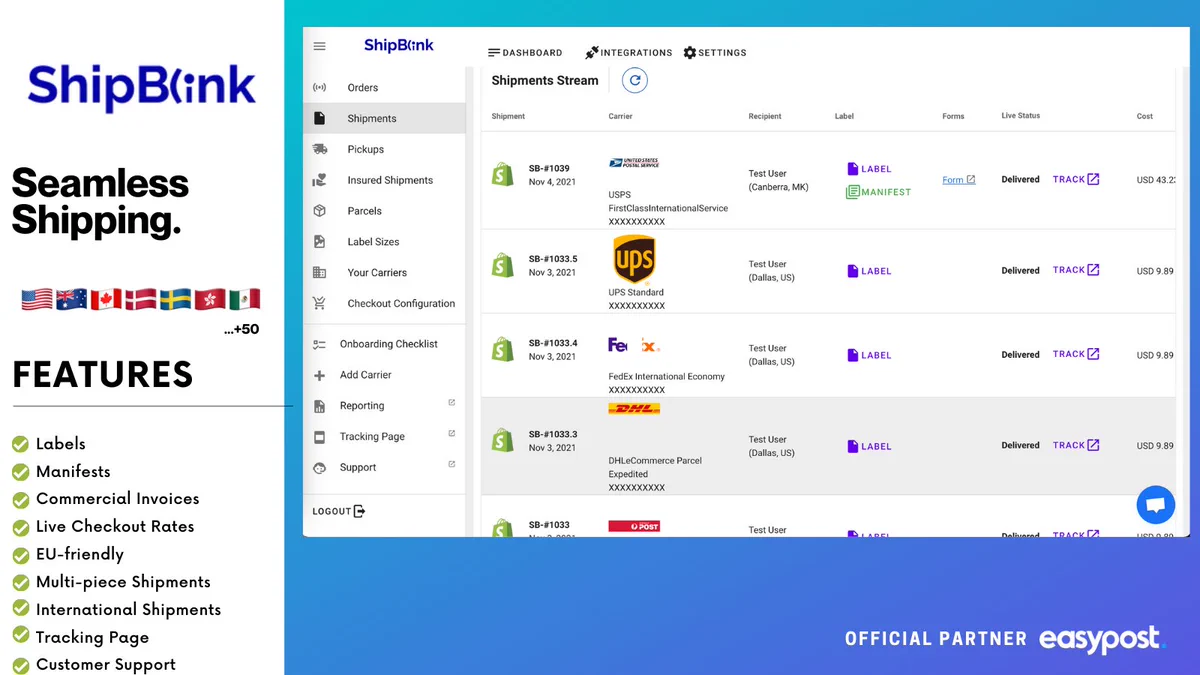Click Shopify icon for shipment SB-#1033.4
This screenshot has height=675, width=1200.
click(x=502, y=349)
